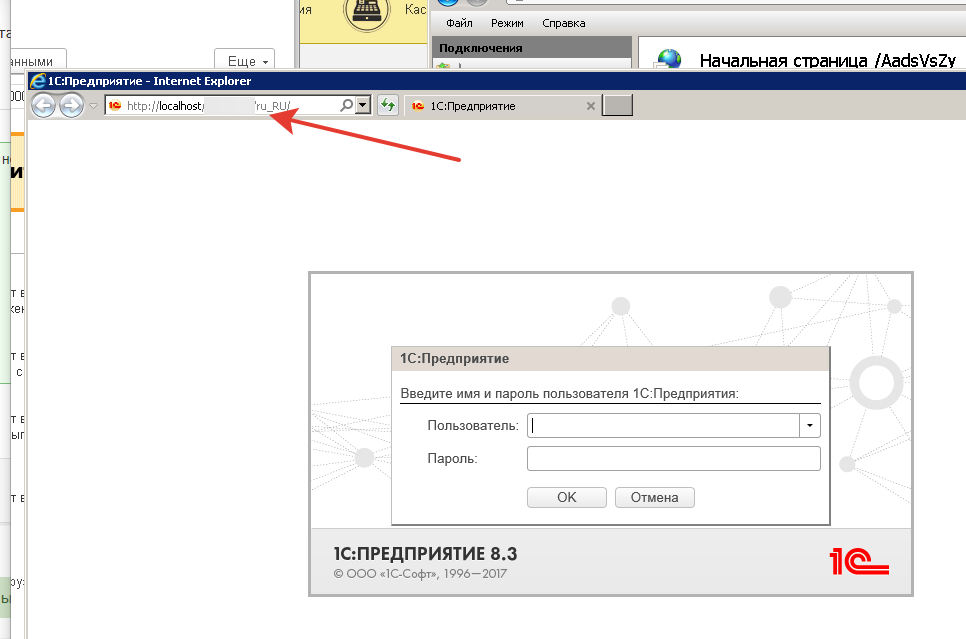The image size is (966, 639).
Task: Click the Подключения panel header
Action: 532,47
